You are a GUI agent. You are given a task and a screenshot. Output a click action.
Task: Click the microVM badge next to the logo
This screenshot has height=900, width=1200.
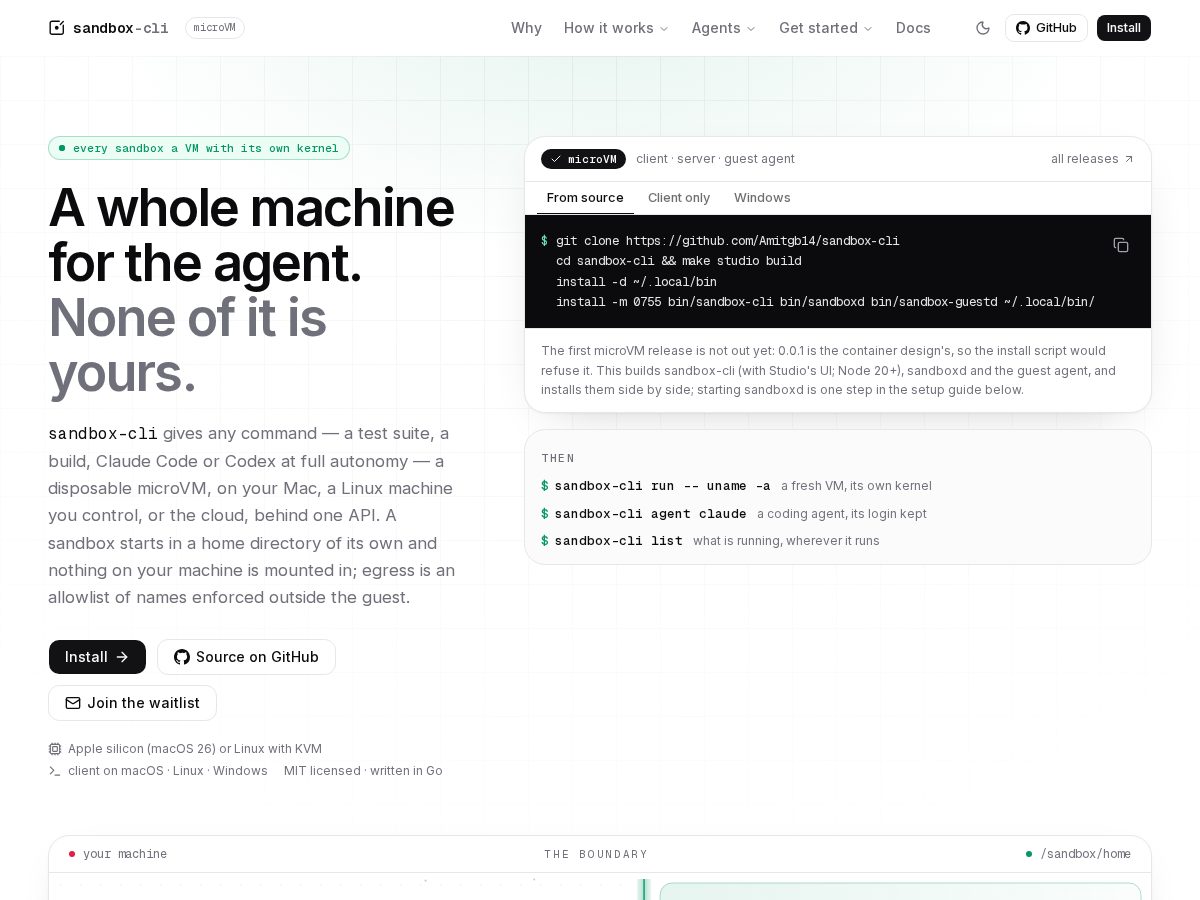pyautogui.click(x=215, y=28)
